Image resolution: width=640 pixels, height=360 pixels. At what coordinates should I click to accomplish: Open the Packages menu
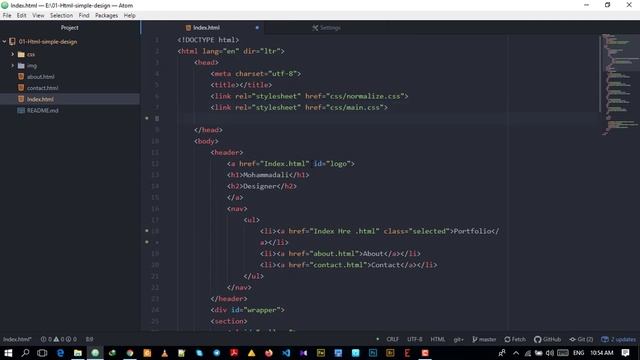pos(106,16)
